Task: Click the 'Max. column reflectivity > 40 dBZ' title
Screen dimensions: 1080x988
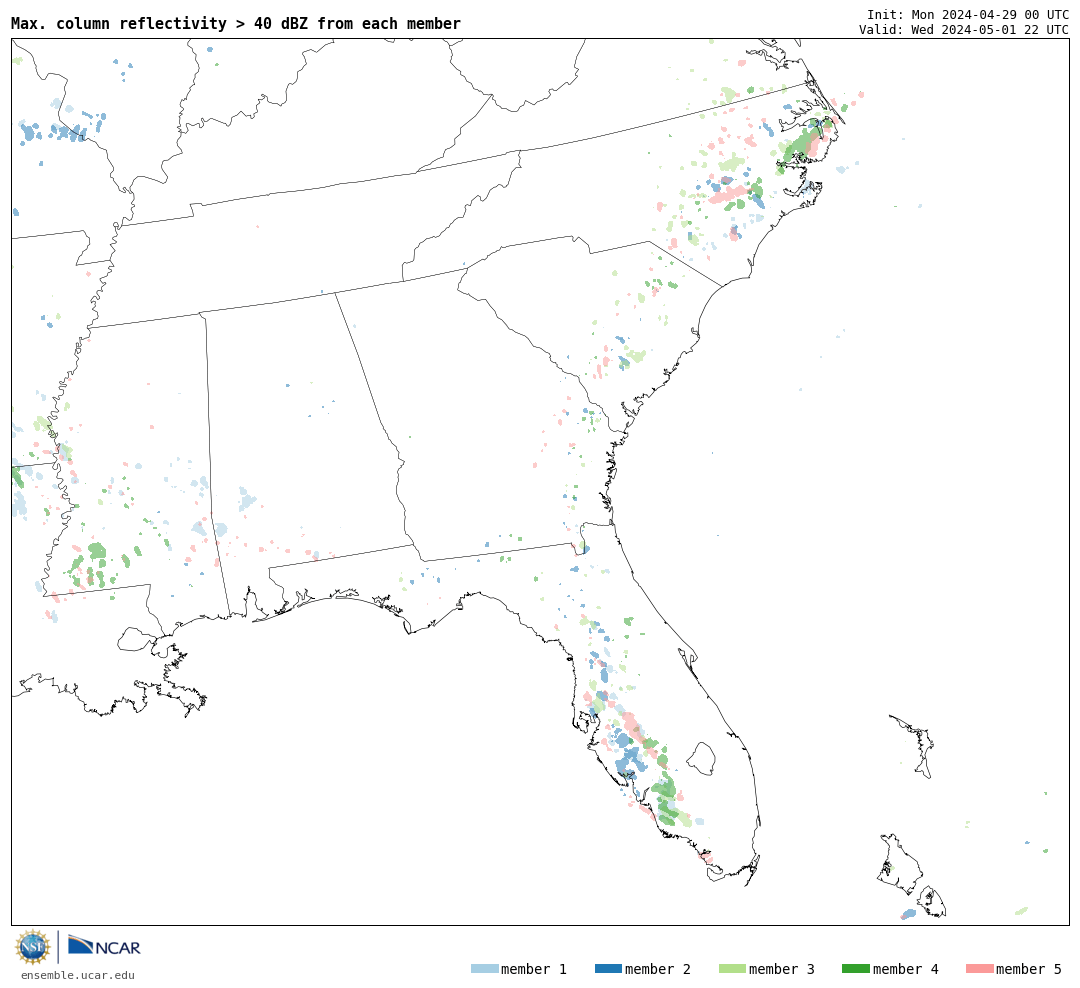Action: click(236, 23)
